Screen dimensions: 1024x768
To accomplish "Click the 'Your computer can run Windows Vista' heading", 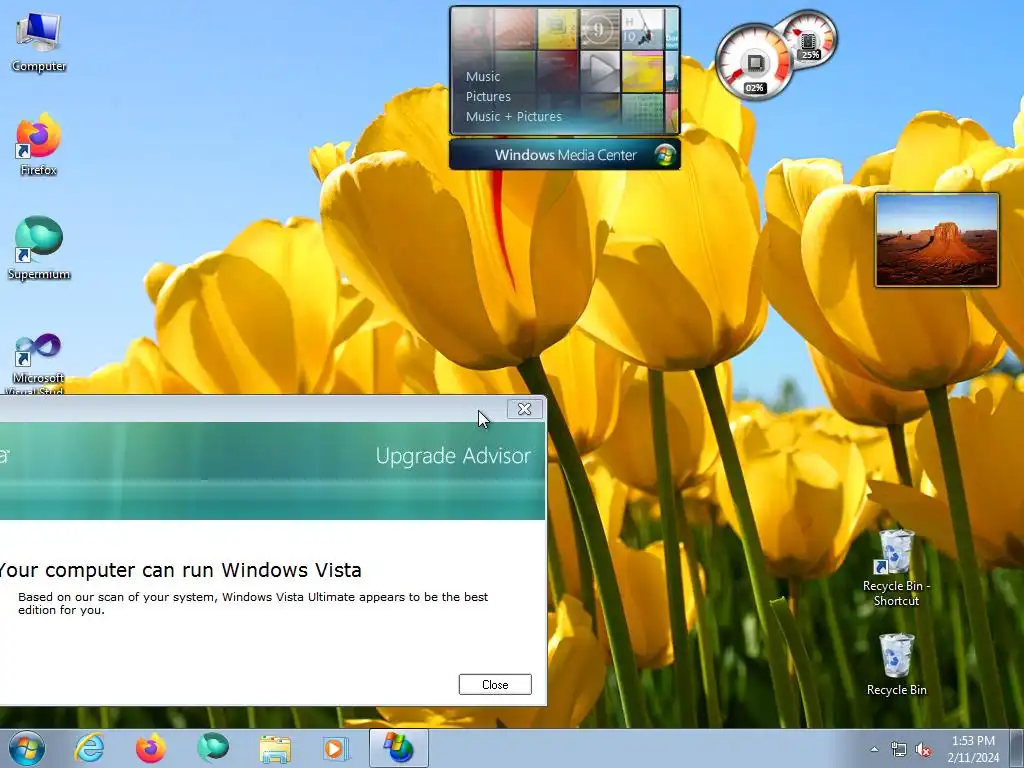I will click(180, 570).
